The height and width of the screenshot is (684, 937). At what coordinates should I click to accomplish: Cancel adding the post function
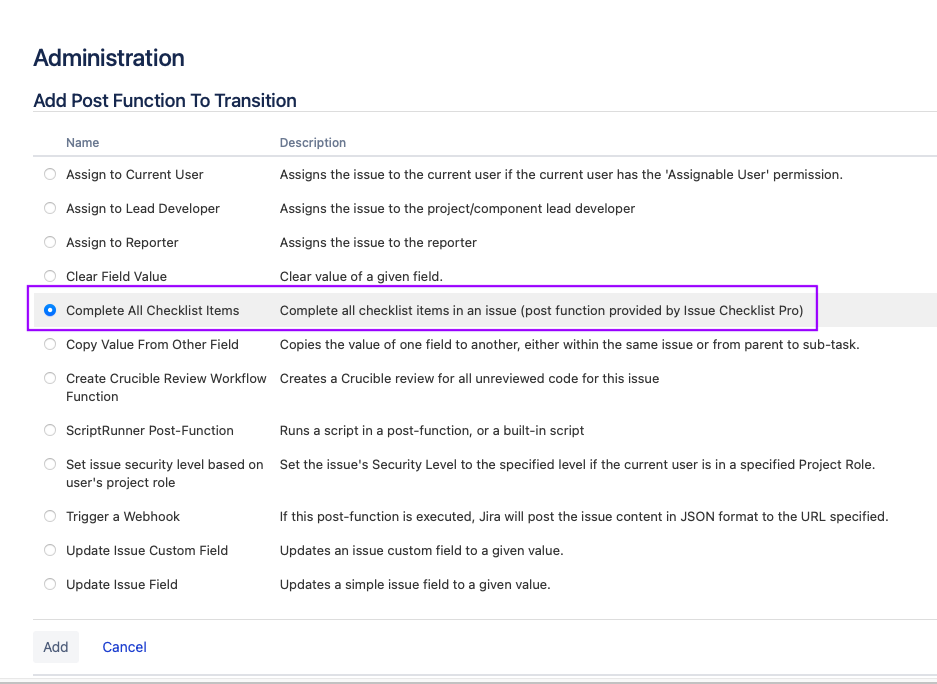pyautogui.click(x=124, y=647)
